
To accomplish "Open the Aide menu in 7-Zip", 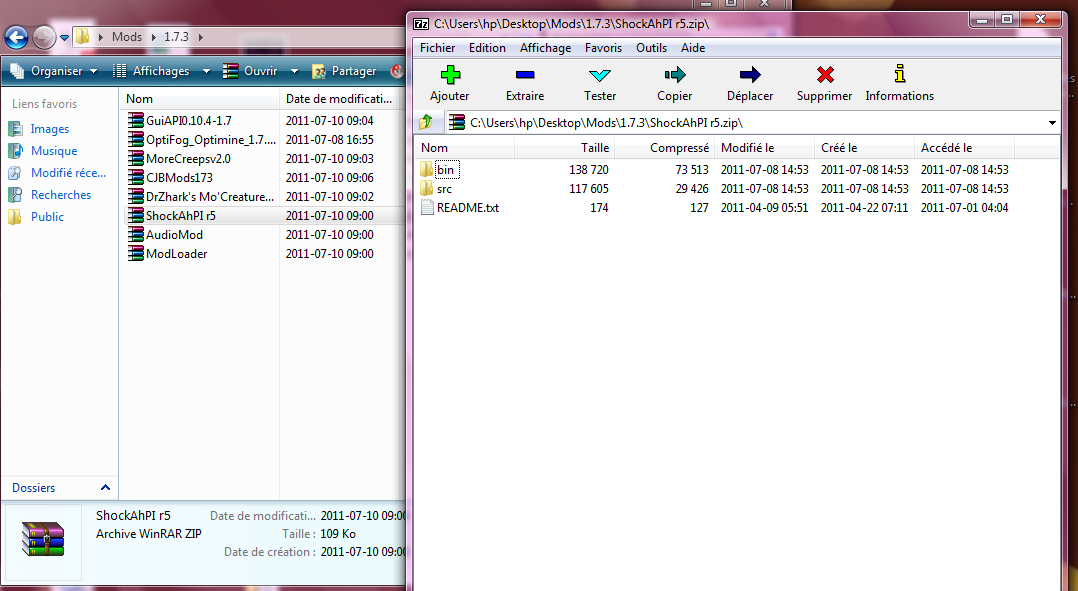I will click(x=693, y=47).
